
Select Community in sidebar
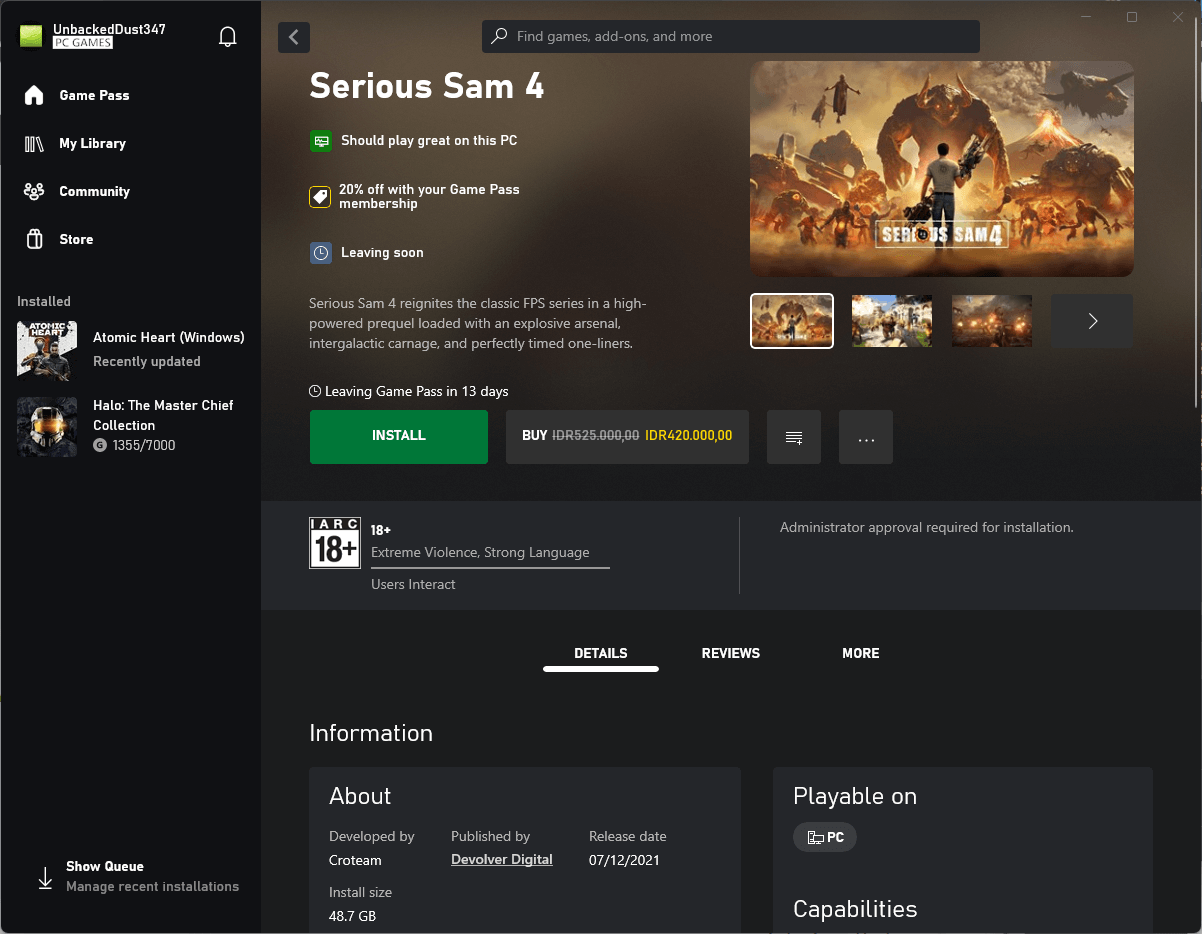[95, 191]
